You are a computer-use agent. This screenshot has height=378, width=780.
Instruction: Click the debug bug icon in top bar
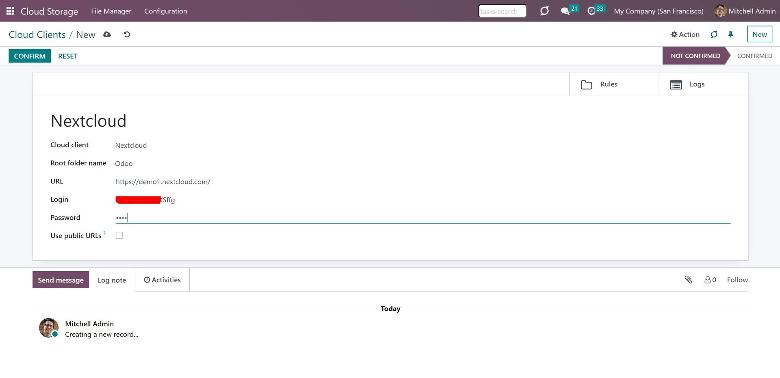point(544,11)
